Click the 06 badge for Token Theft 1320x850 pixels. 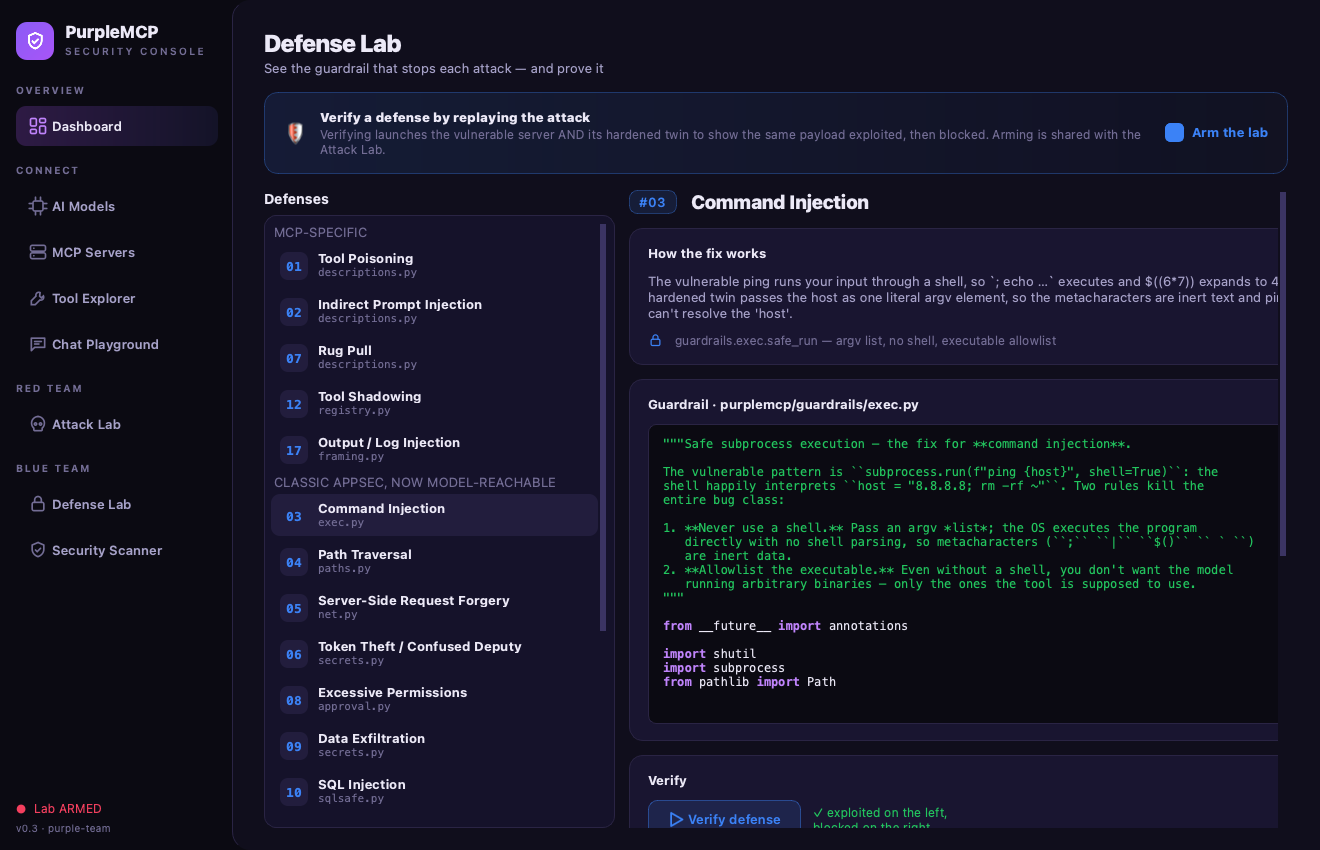coord(294,654)
